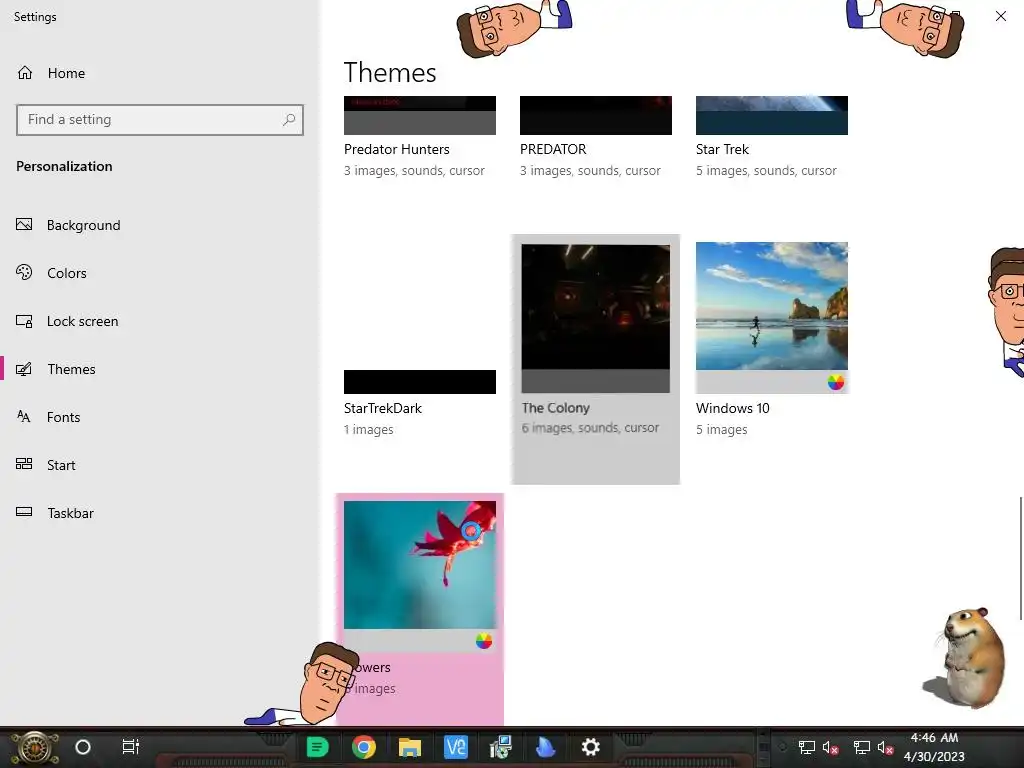Open the Start menu orb
Image resolution: width=1024 pixels, height=768 pixels.
tap(34, 748)
